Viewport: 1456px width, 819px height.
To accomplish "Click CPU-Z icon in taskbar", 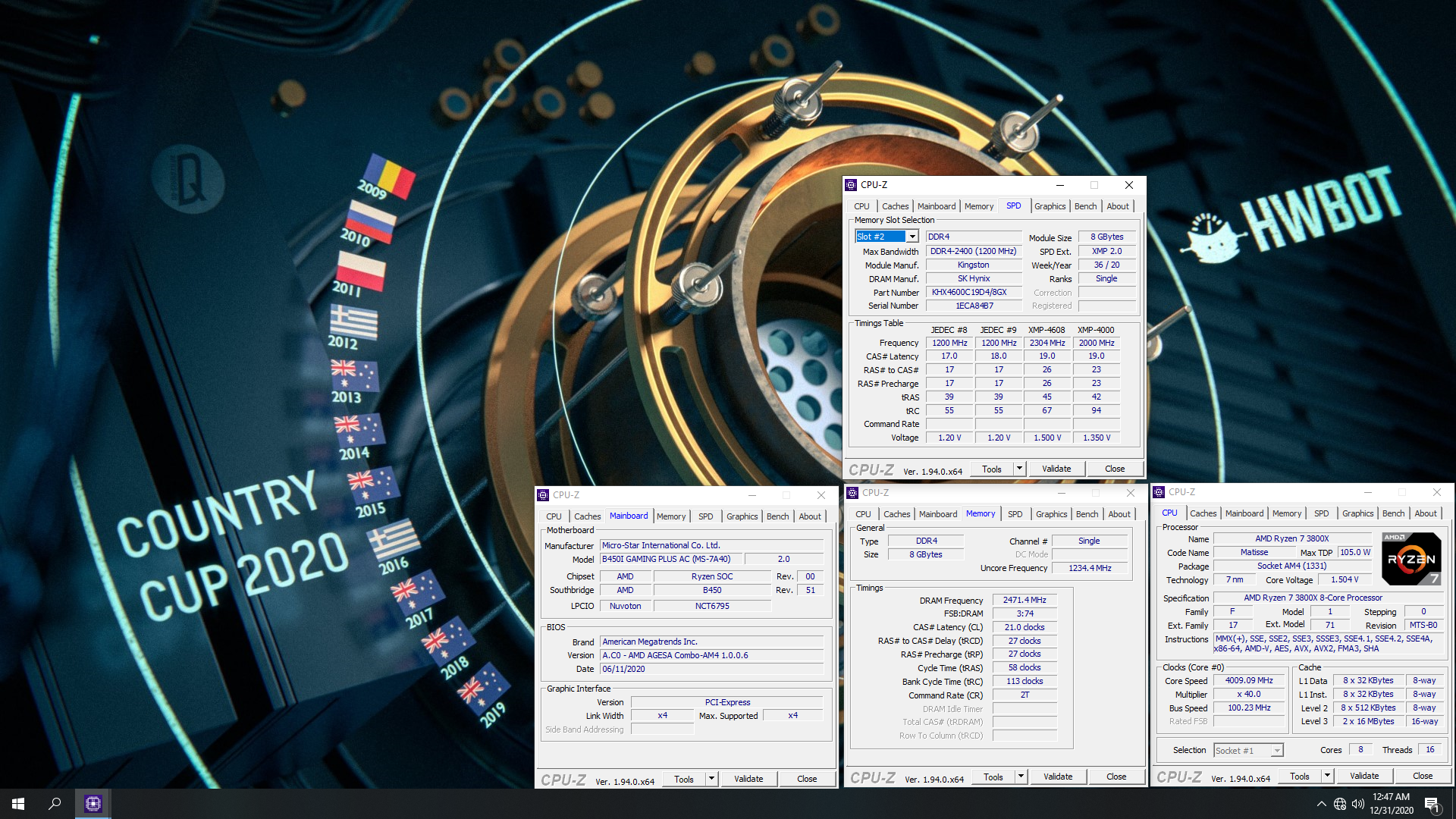I will pos(93,804).
